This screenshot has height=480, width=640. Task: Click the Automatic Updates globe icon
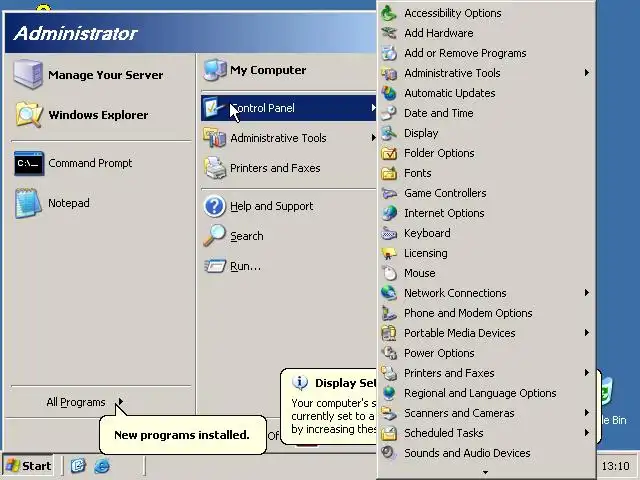[389, 93]
